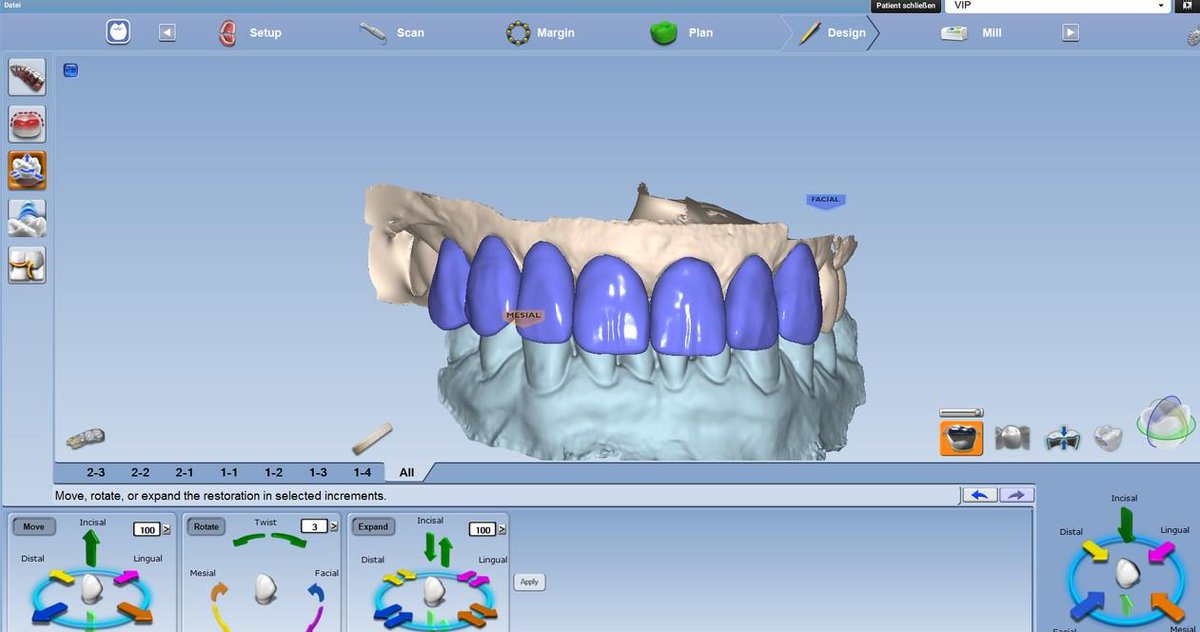Click the Apply button
Image resolution: width=1200 pixels, height=632 pixels.
coord(530,582)
